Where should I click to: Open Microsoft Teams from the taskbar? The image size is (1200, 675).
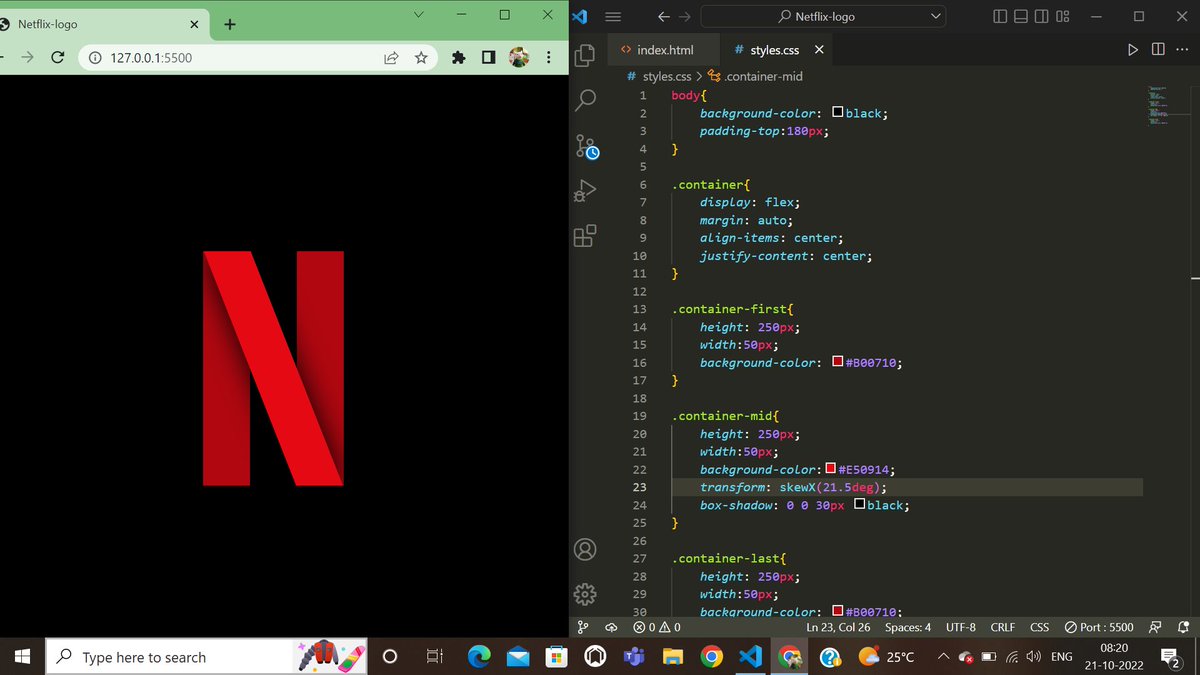[634, 657]
